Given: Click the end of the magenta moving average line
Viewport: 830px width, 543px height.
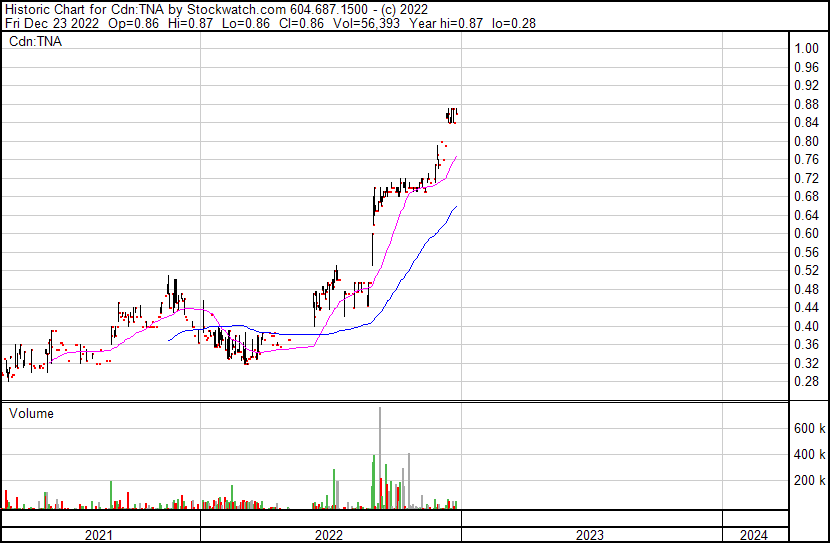Looking at the screenshot, I should (x=456, y=157).
